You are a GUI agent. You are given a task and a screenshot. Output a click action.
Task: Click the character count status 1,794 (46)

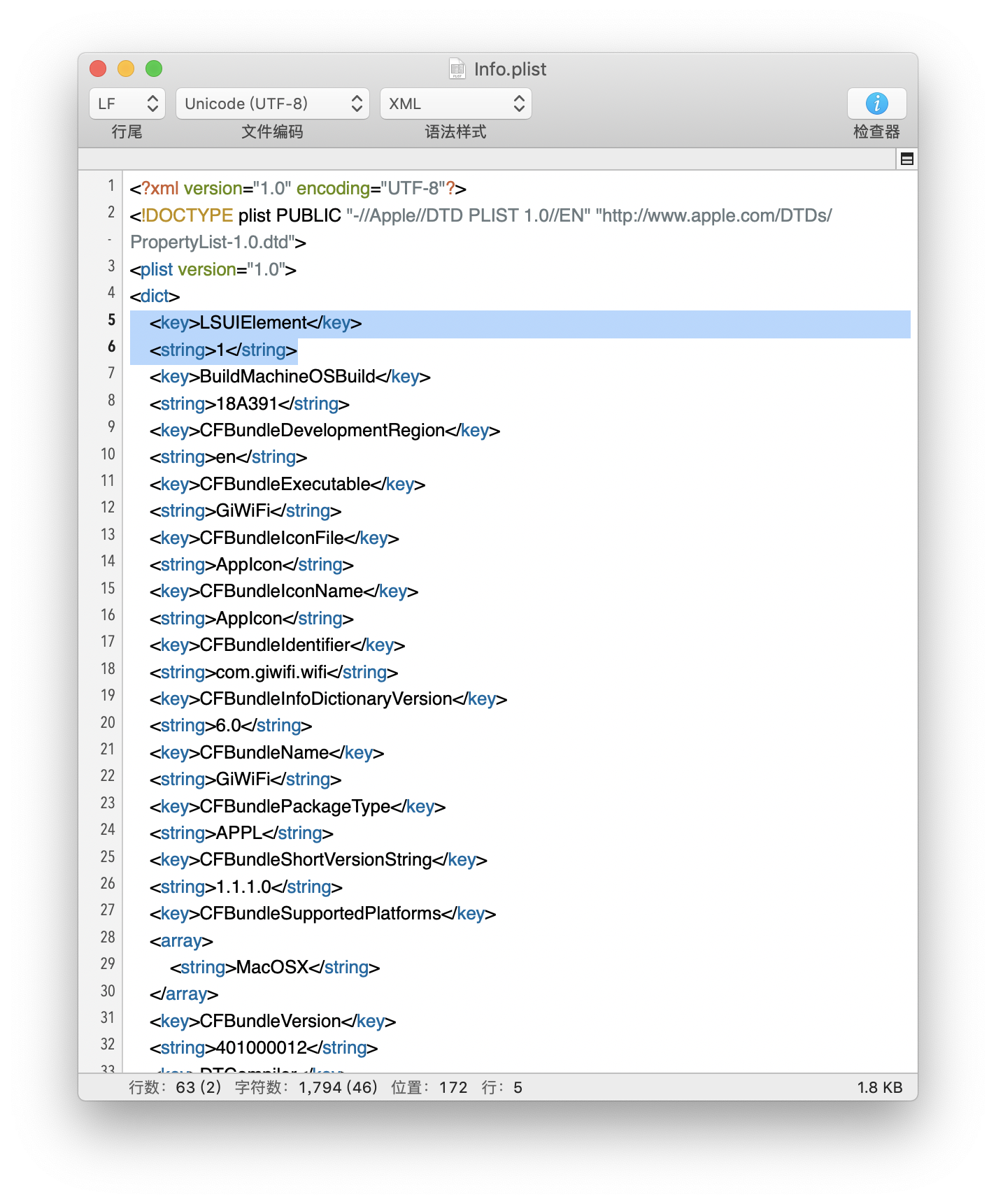pyautogui.click(x=338, y=1087)
